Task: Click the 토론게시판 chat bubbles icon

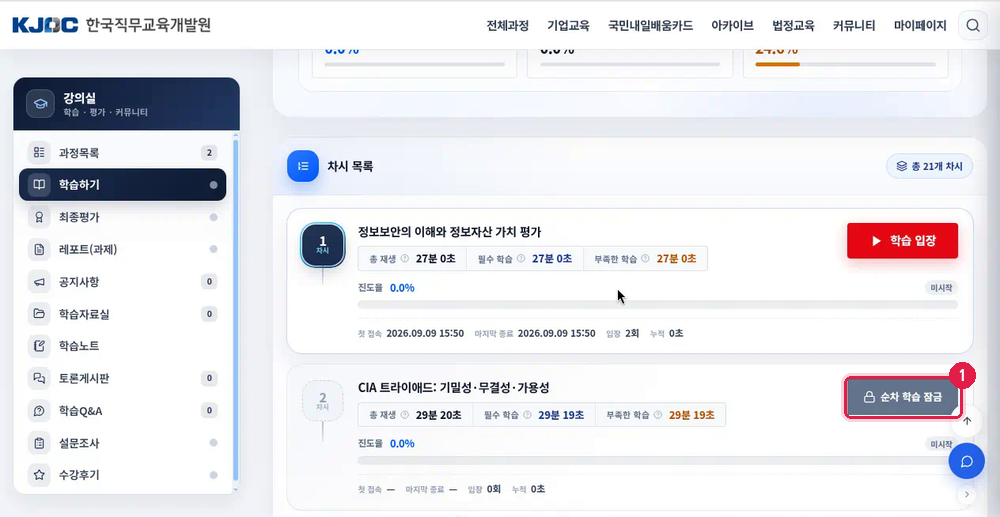Action: tap(39, 379)
